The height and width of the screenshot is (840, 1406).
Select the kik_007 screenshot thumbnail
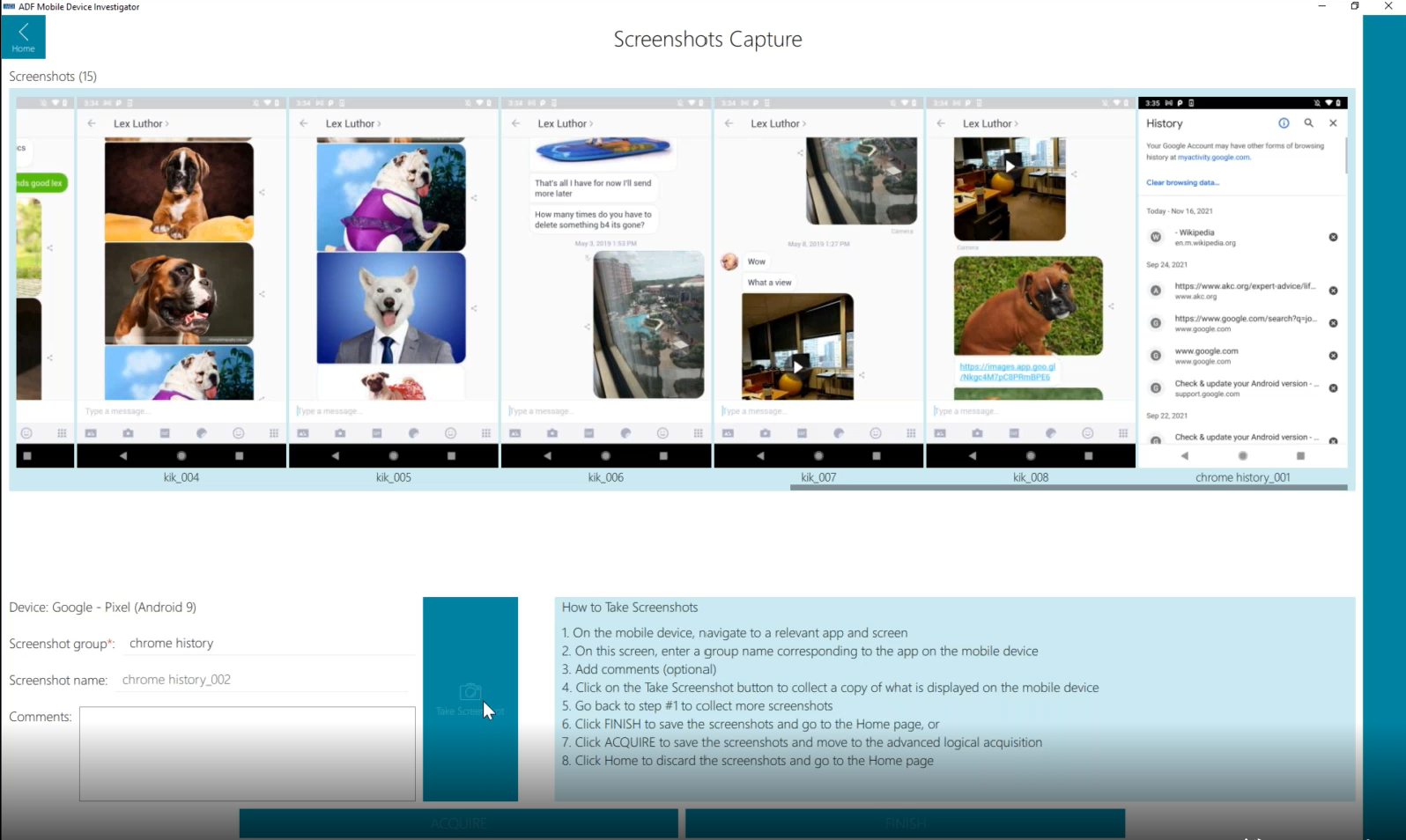[x=818, y=282]
